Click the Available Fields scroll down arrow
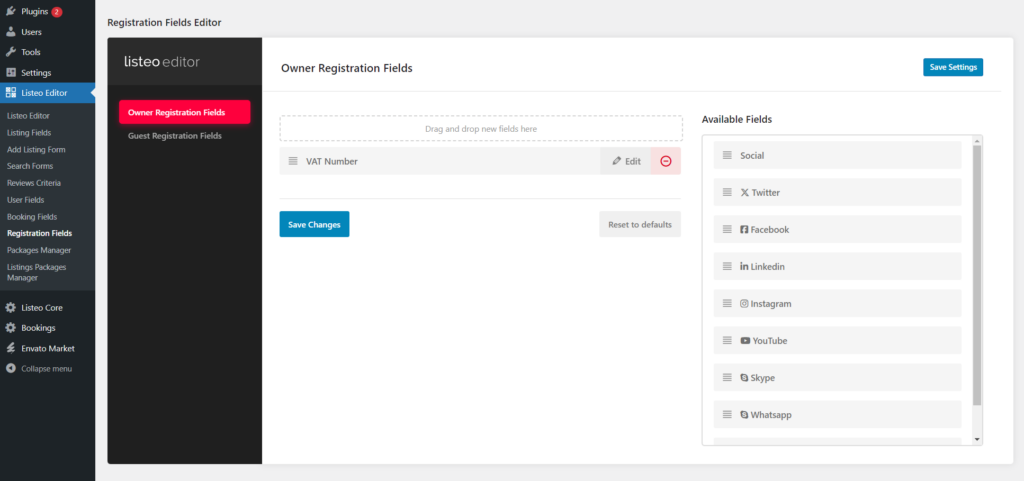 pos(977,439)
